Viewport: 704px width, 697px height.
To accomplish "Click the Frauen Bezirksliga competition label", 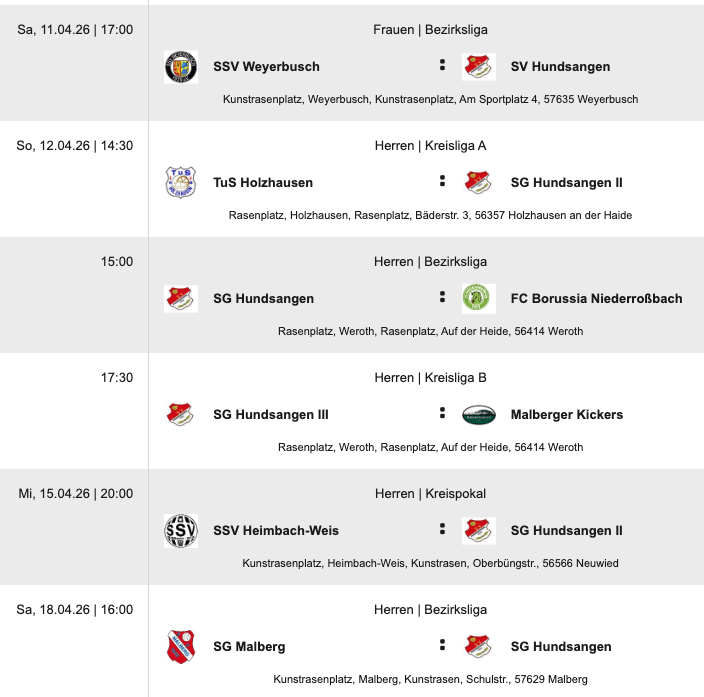I will pyautogui.click(x=430, y=30).
